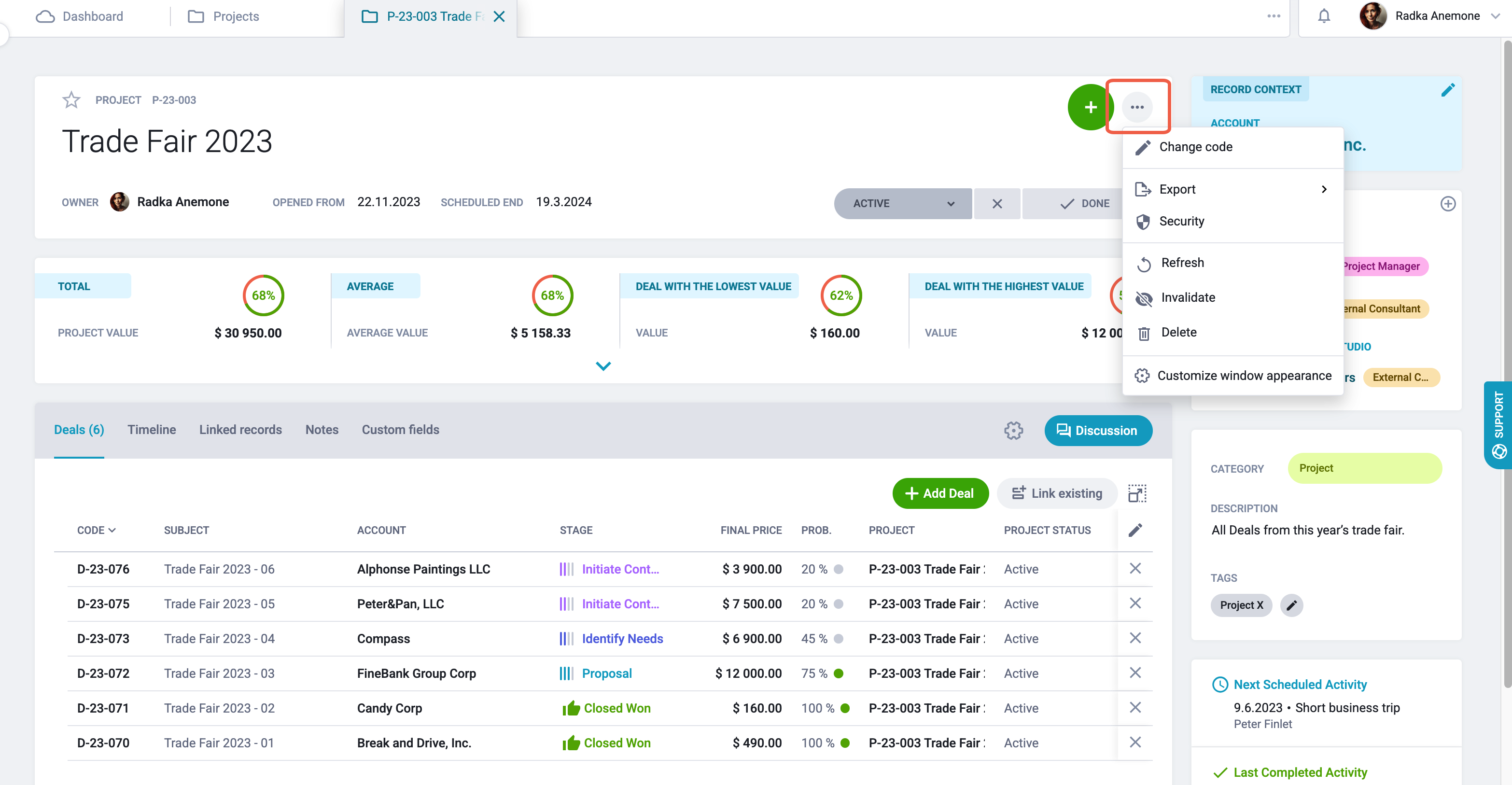The width and height of the screenshot is (1512, 785).
Task: Open the notifications bell
Action: click(1324, 16)
